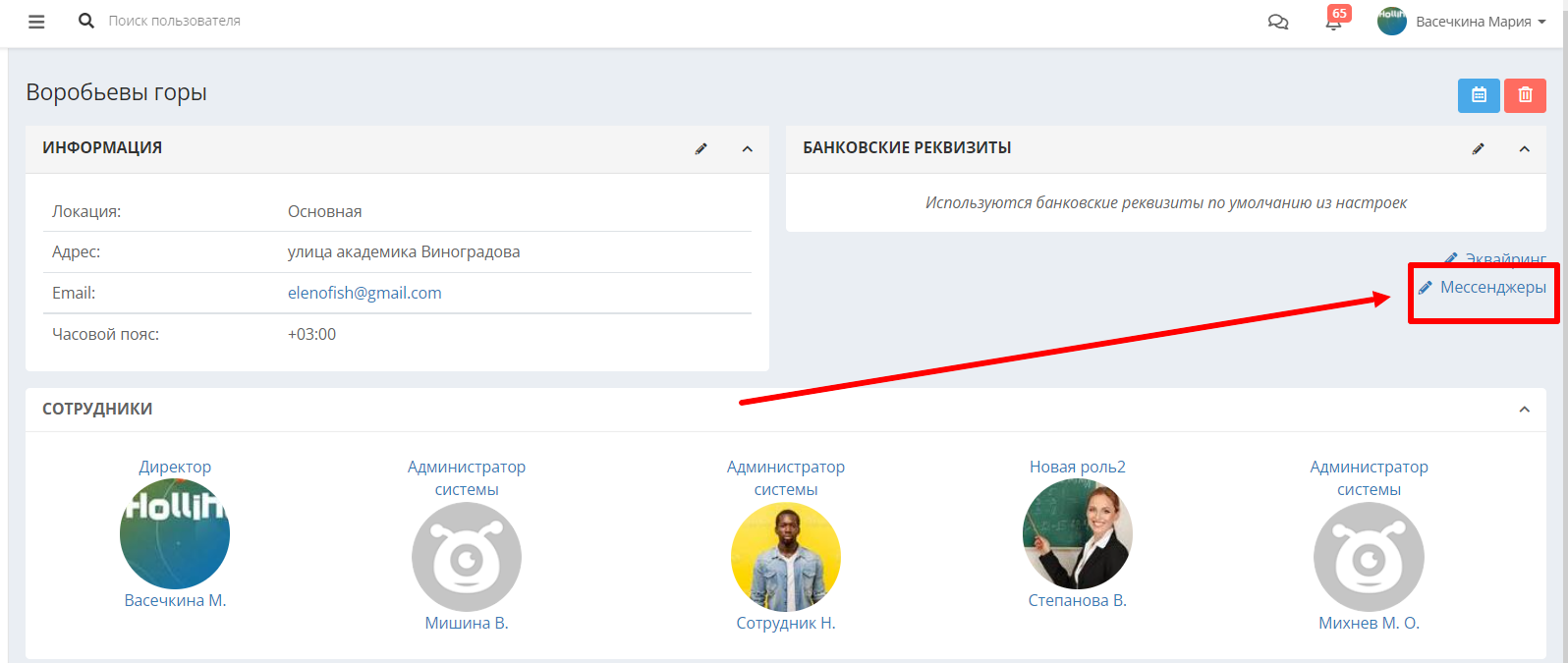This screenshot has height=663, width=1568.
Task: Open employee Мишина В. profile link
Action: click(x=467, y=623)
